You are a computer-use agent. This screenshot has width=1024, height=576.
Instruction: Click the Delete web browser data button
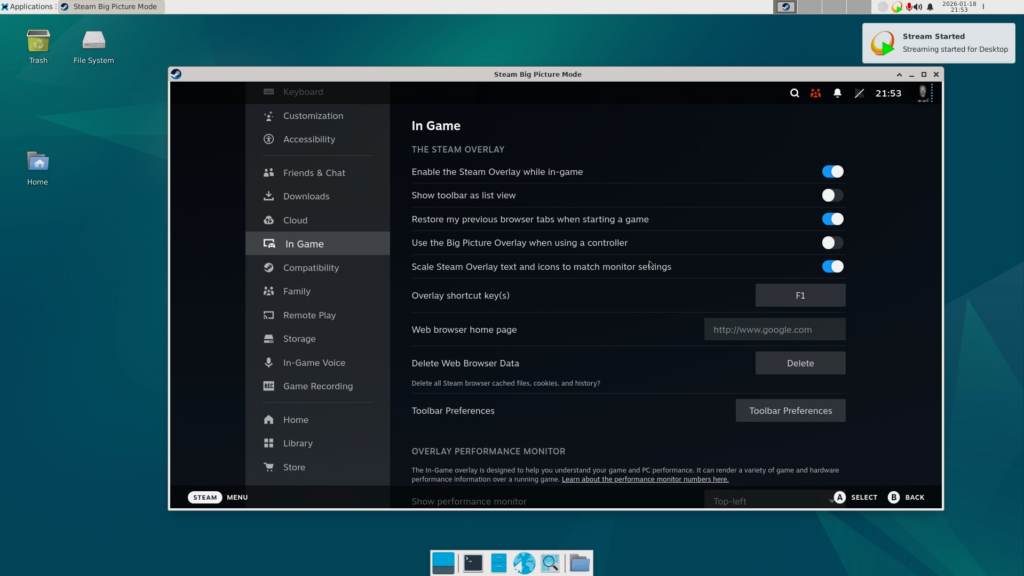(x=800, y=363)
